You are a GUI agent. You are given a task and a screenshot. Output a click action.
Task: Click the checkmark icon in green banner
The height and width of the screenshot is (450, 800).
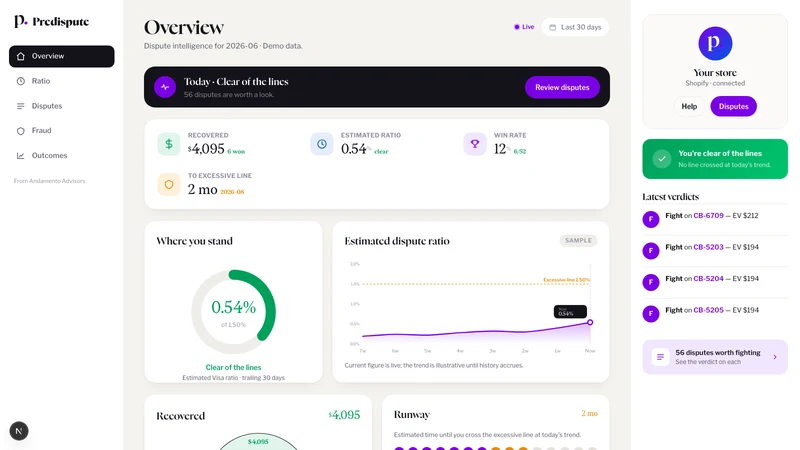(x=662, y=159)
